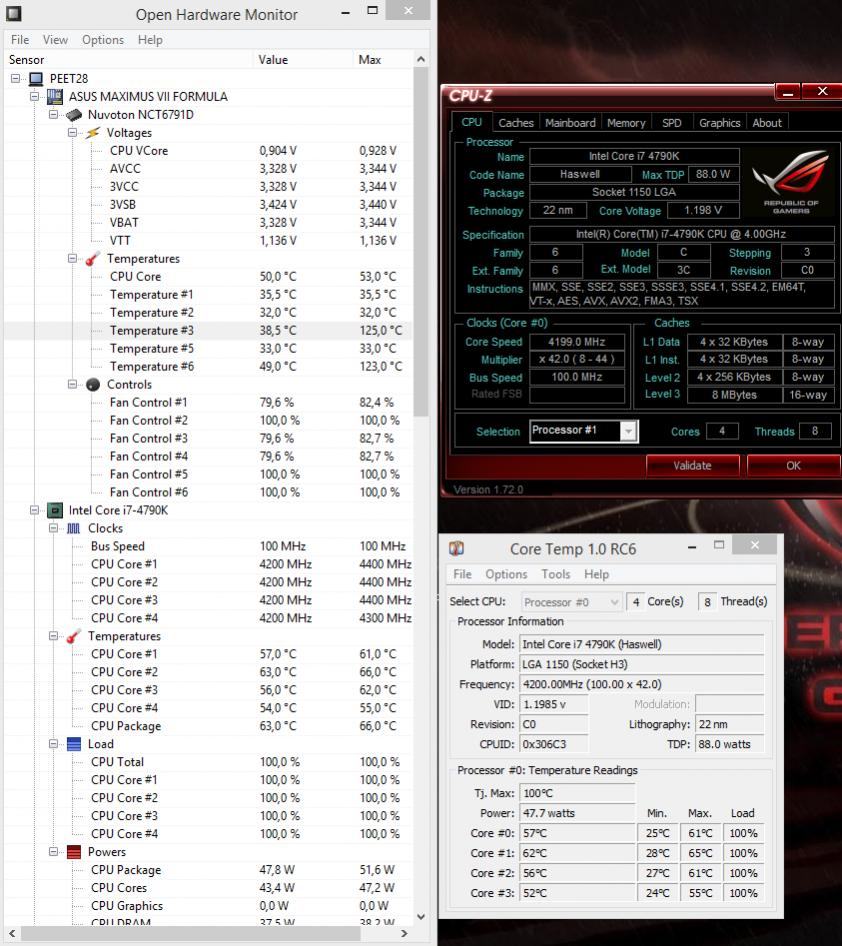This screenshot has width=842, height=946.
Task: Collapse the Controls group
Action: (x=72, y=384)
